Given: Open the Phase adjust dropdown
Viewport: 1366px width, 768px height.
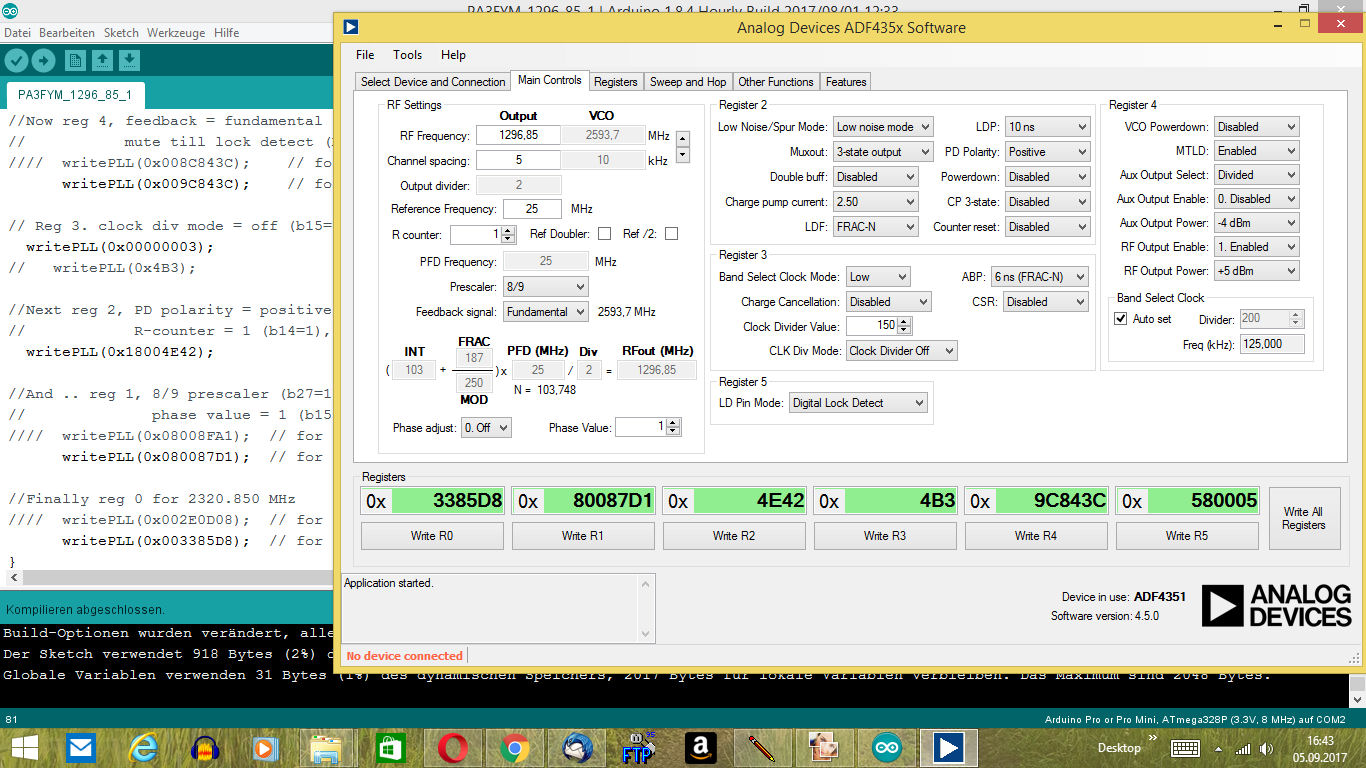Looking at the screenshot, I should coord(486,428).
